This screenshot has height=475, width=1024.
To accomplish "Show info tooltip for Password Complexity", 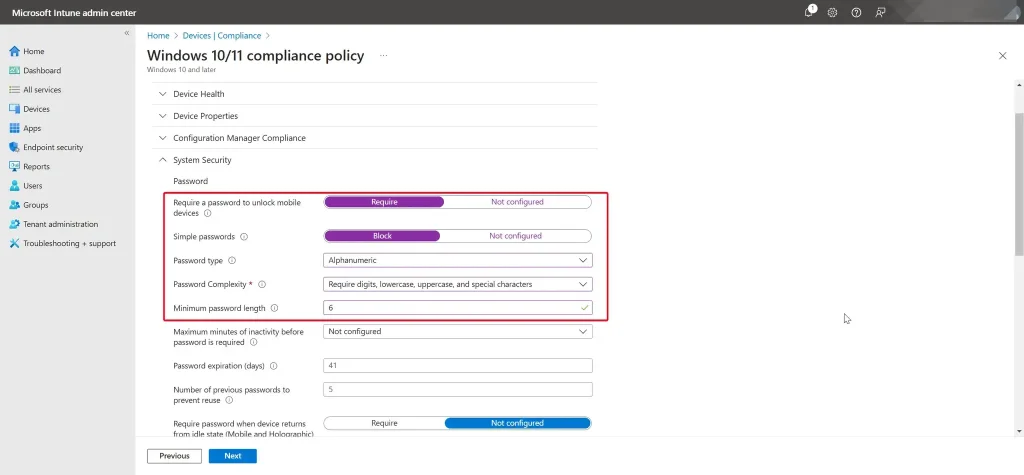I will pos(262,285).
